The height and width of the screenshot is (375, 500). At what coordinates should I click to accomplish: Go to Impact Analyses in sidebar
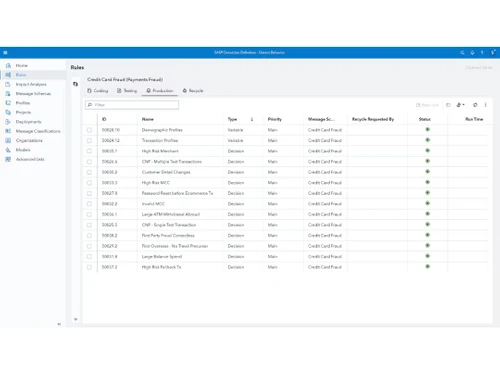tap(31, 84)
